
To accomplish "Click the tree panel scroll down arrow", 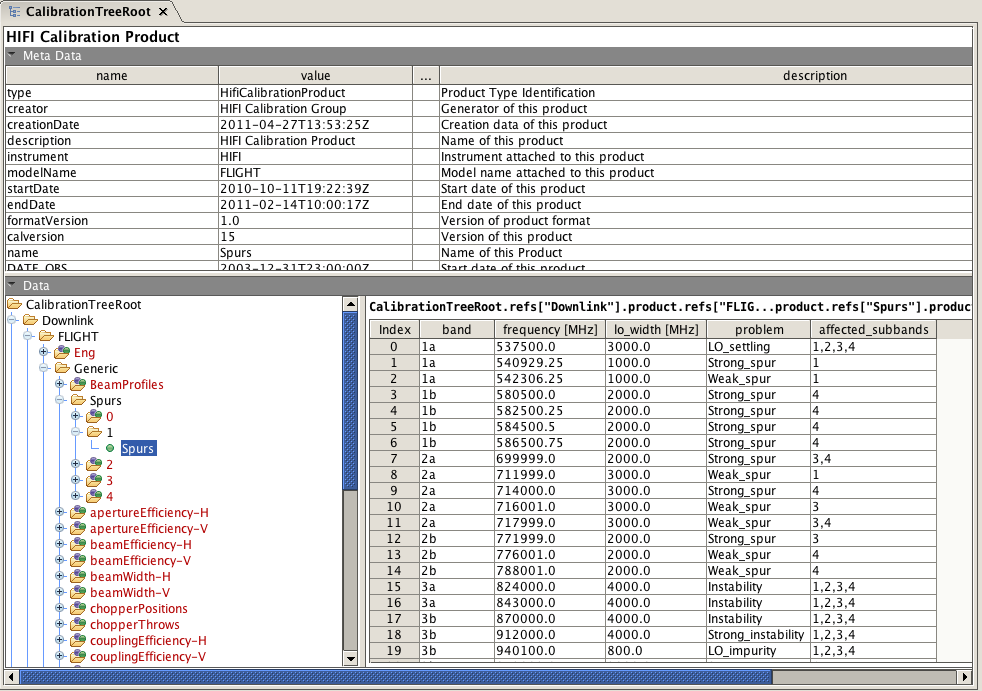I will coord(351,658).
